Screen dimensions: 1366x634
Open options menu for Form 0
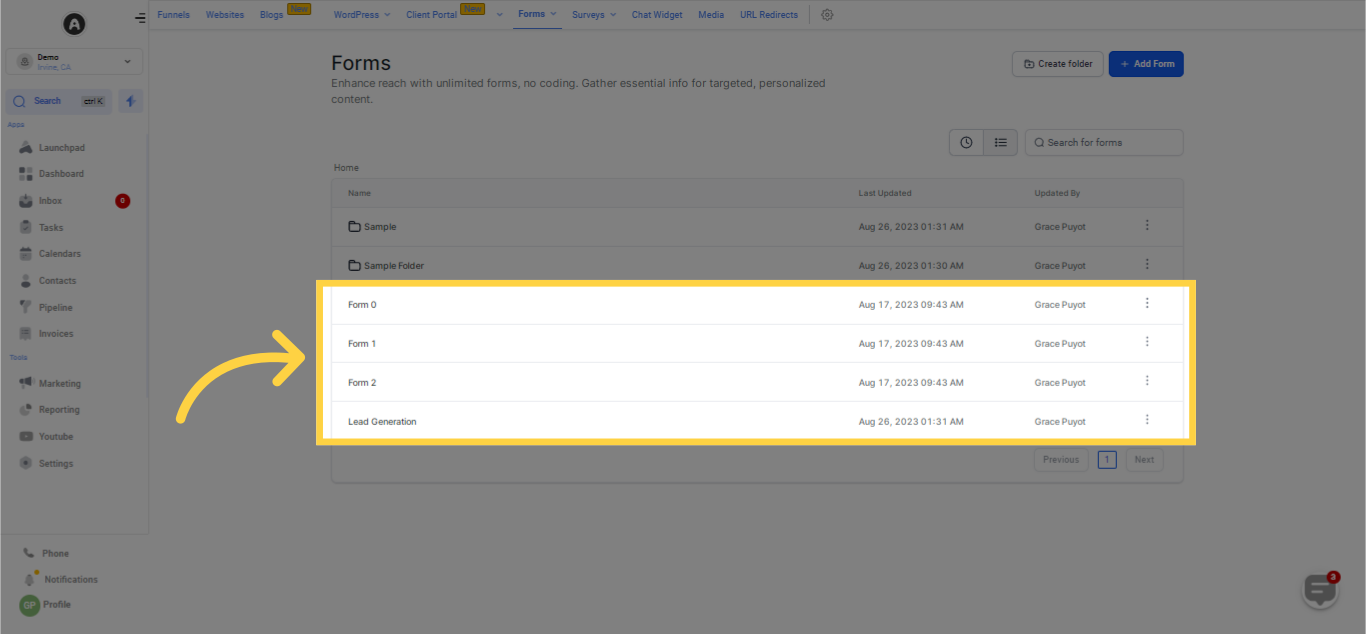(x=1147, y=303)
